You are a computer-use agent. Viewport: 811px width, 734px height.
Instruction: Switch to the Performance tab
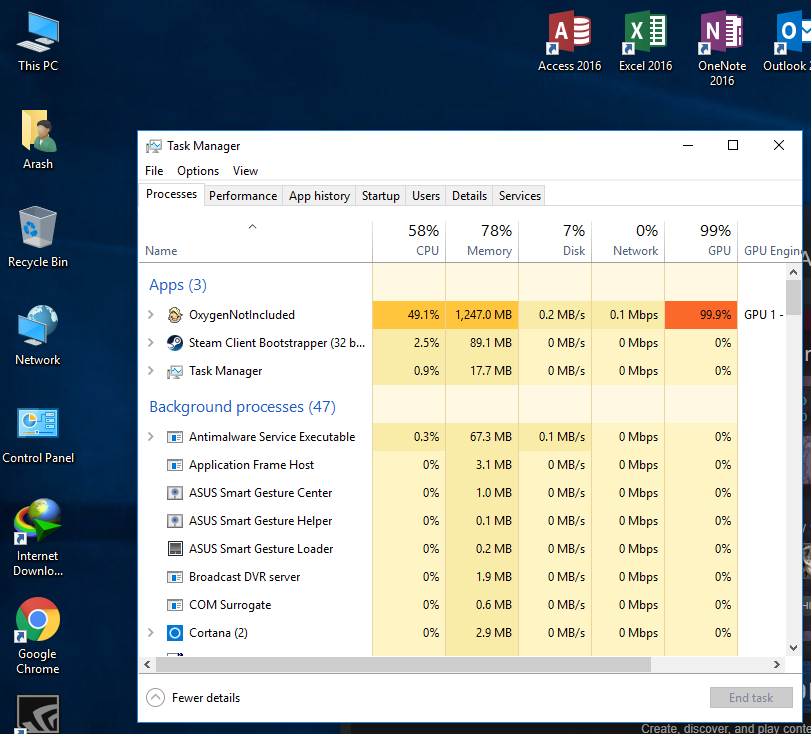[243, 196]
